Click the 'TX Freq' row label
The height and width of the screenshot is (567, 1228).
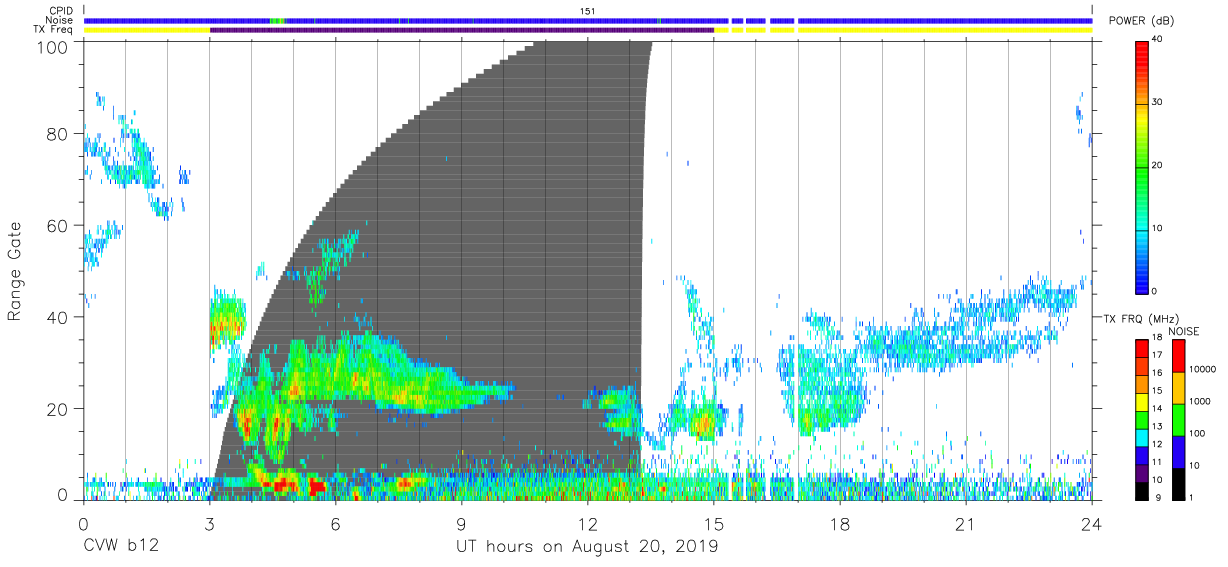54,30
